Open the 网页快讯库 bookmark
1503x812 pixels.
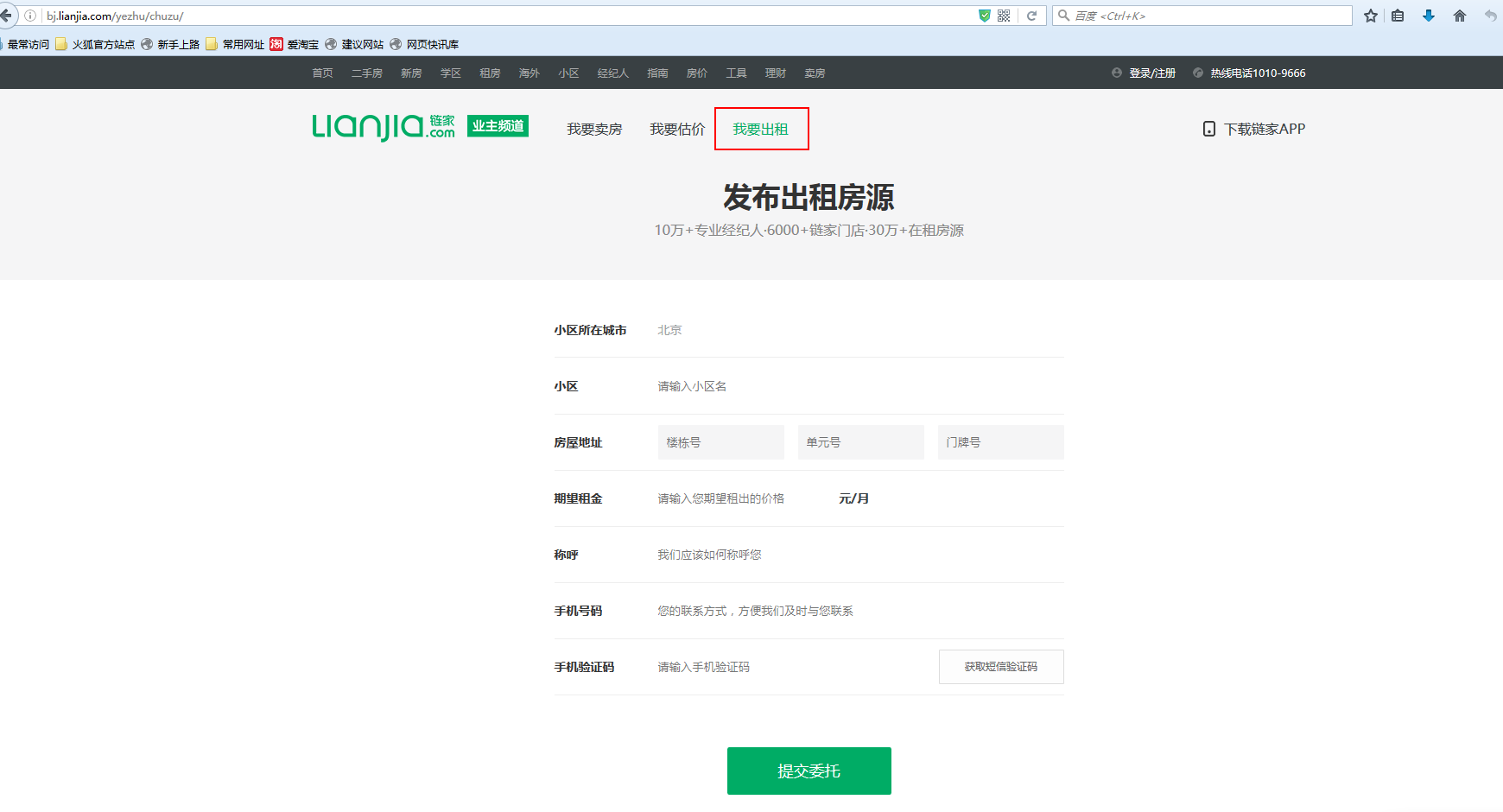tap(424, 44)
